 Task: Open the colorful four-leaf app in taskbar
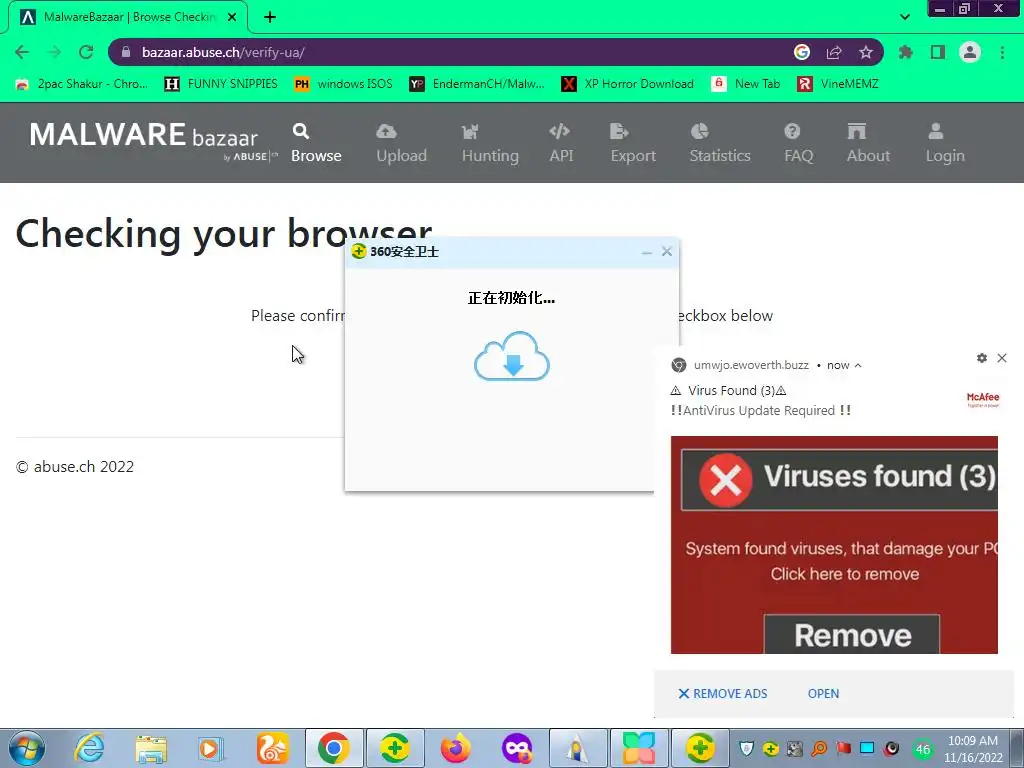639,748
